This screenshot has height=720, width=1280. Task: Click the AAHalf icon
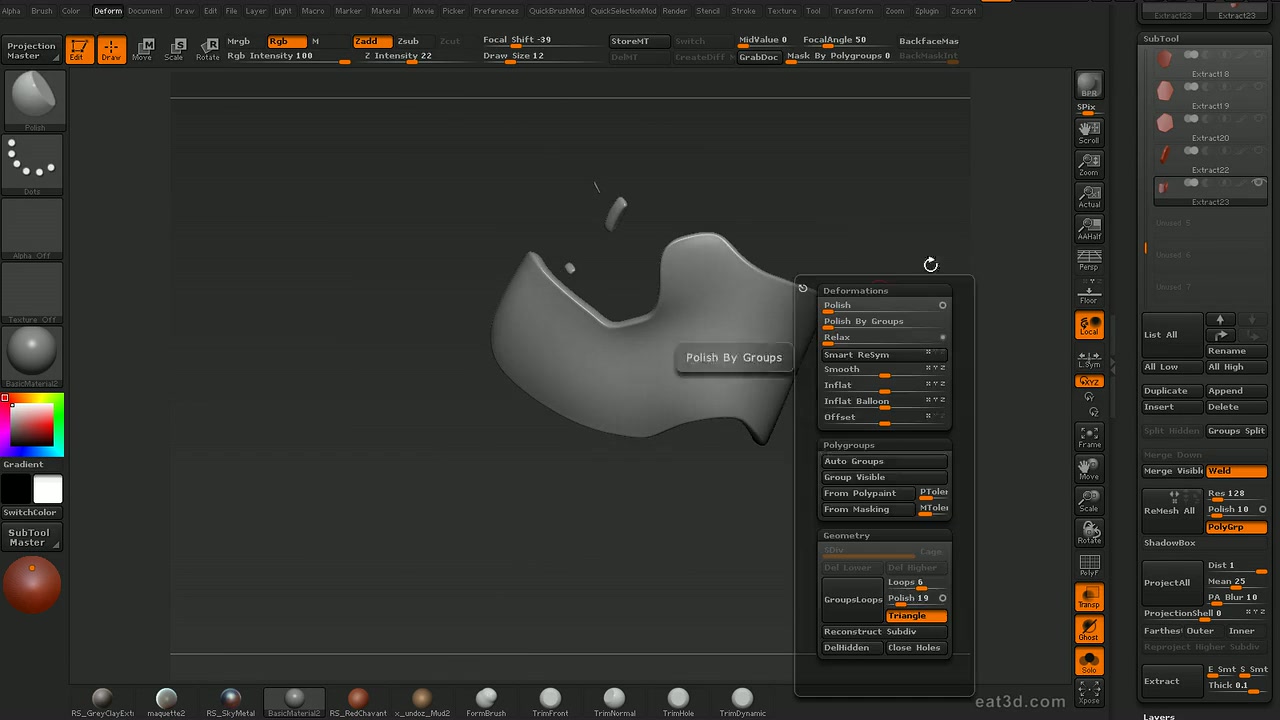[1089, 229]
